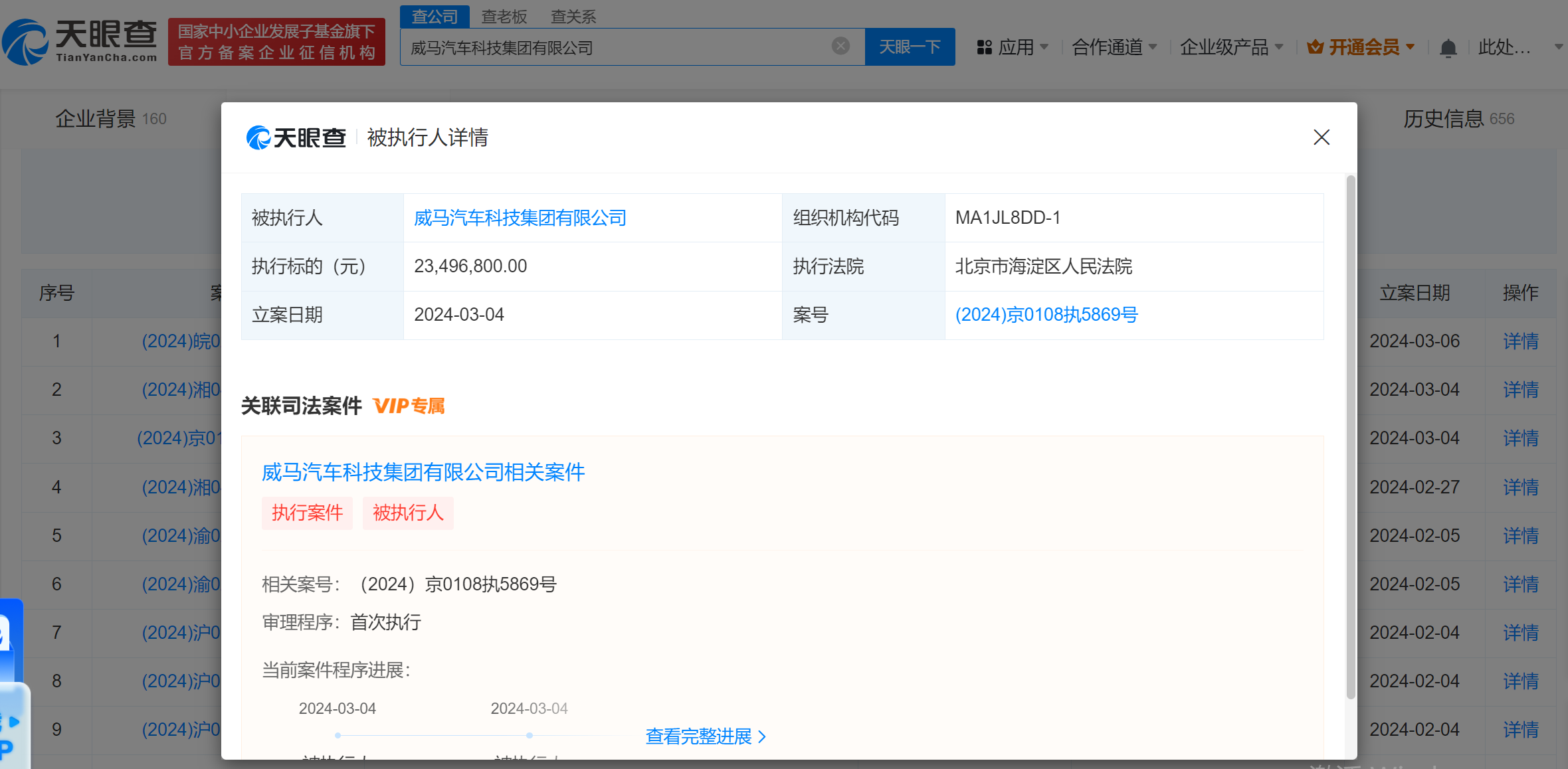Image resolution: width=1568 pixels, height=769 pixels.
Task: Open the 历史信息 tab
Action: (x=1458, y=119)
